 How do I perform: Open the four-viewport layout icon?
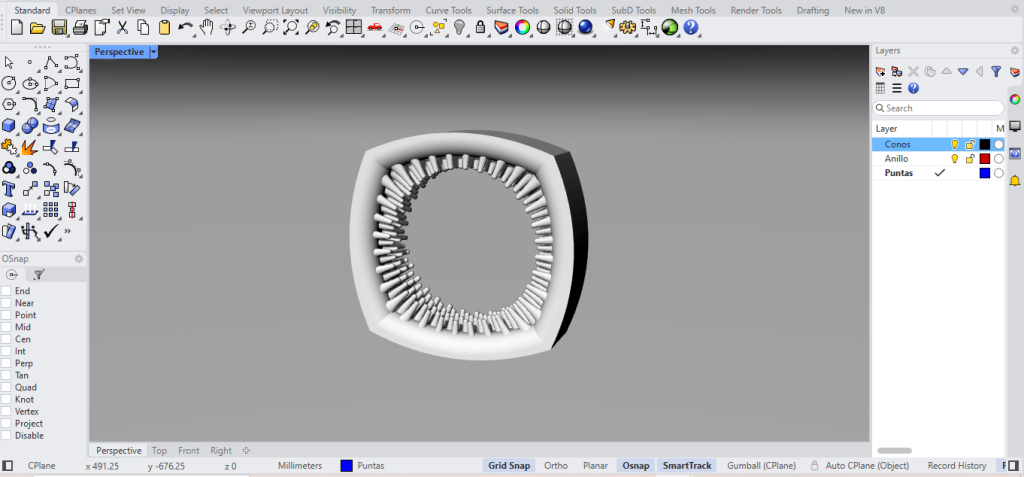coord(354,27)
